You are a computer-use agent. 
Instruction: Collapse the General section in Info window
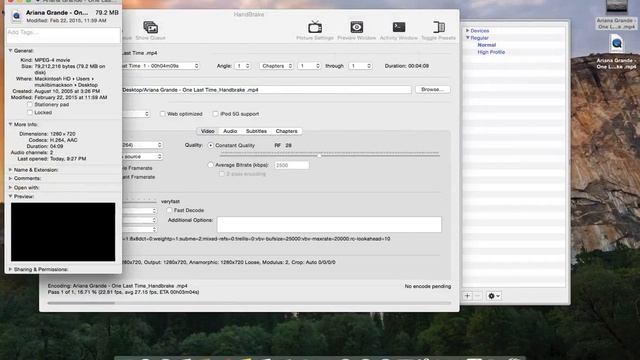11,51
